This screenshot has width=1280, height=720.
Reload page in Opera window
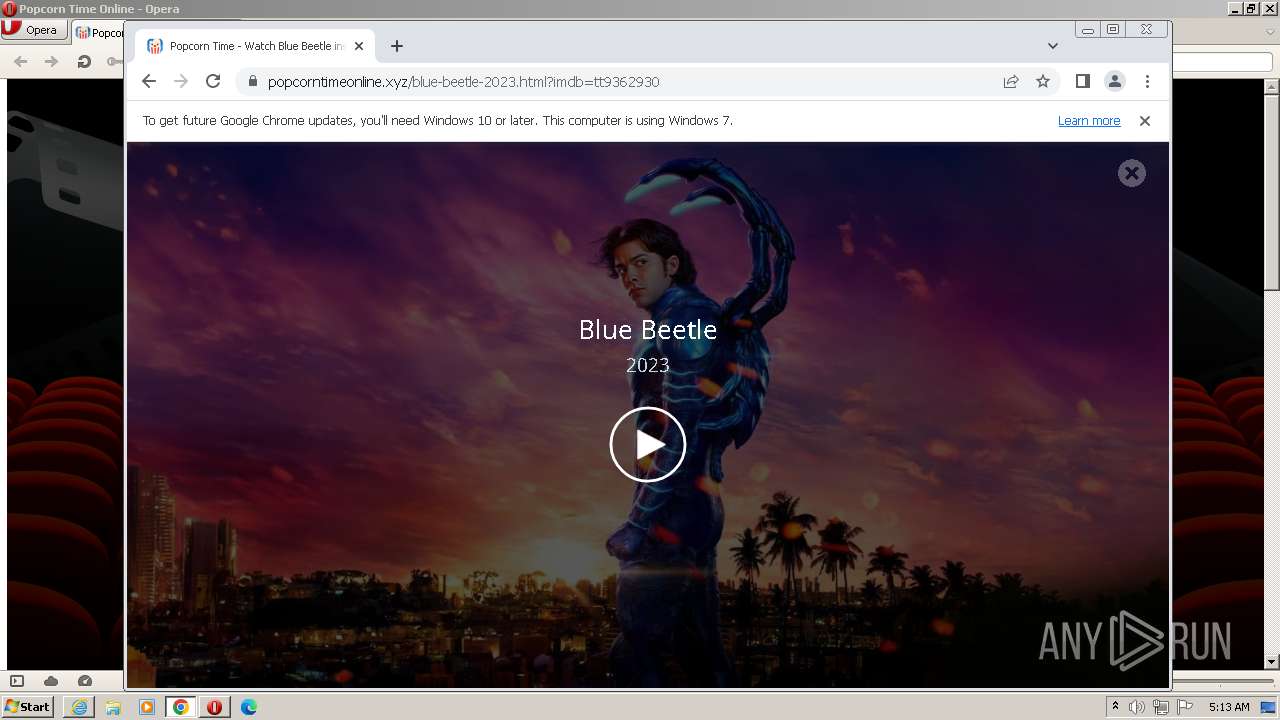point(84,61)
